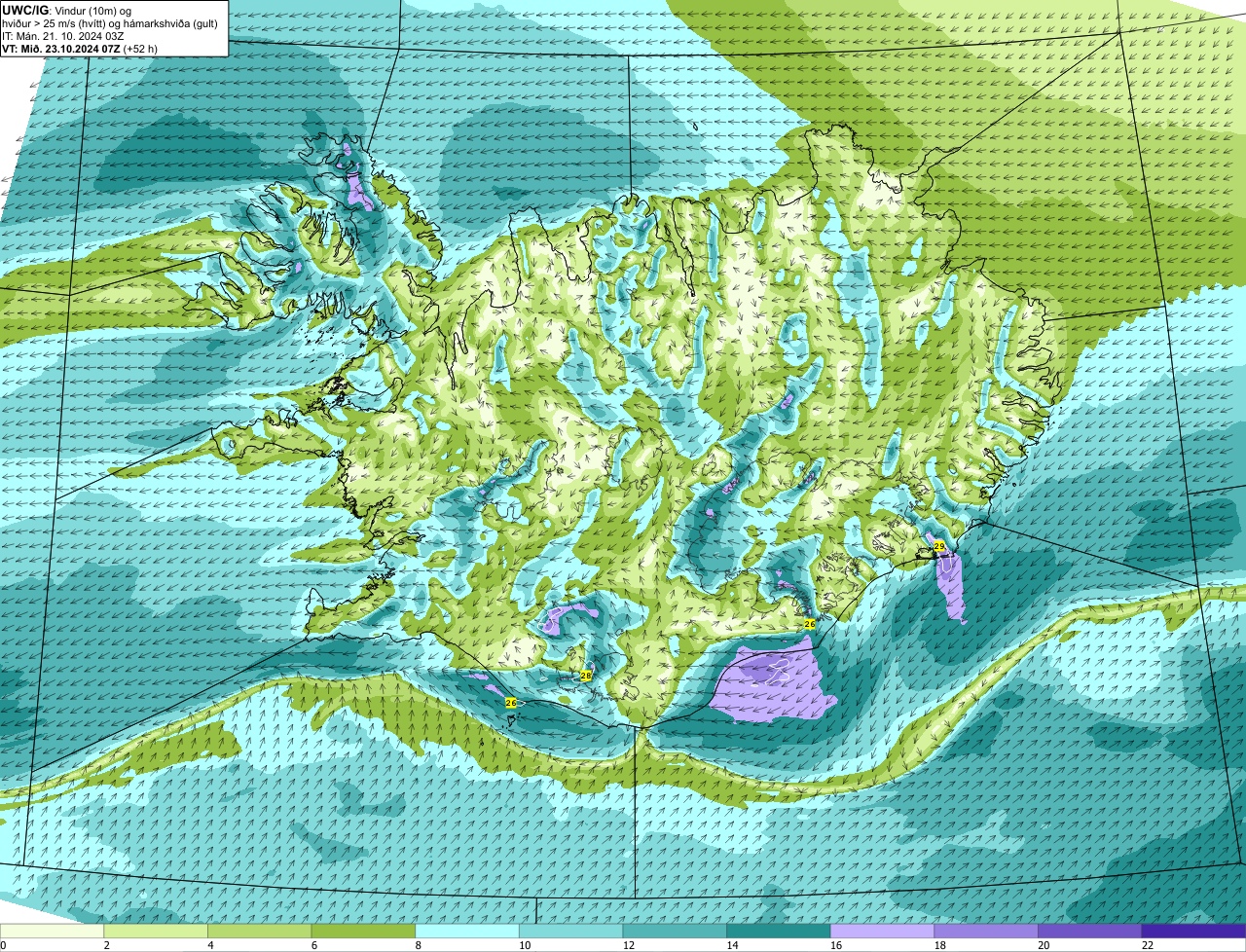1246x952 pixels.
Task: Click the scale label "6"
Action: pyautogui.click(x=313, y=945)
